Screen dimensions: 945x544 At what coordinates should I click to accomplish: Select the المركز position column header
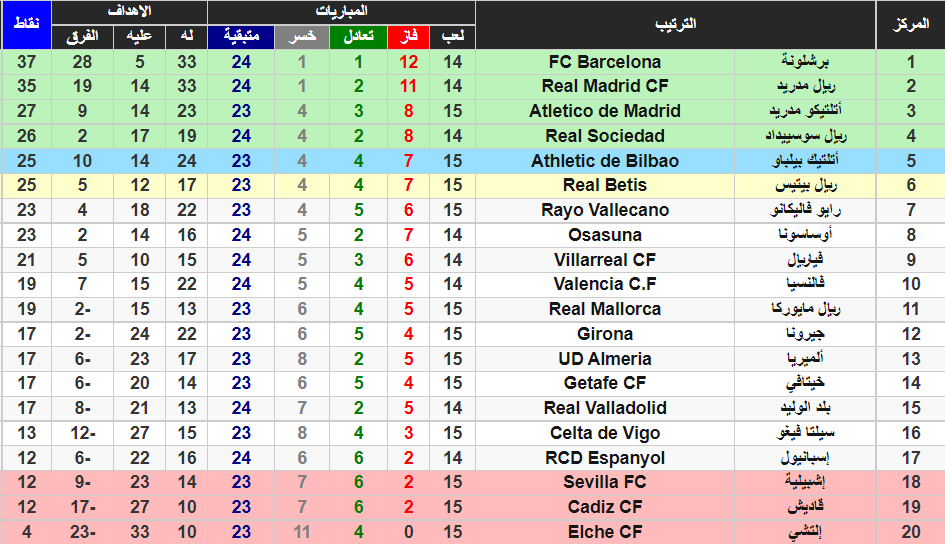click(910, 25)
